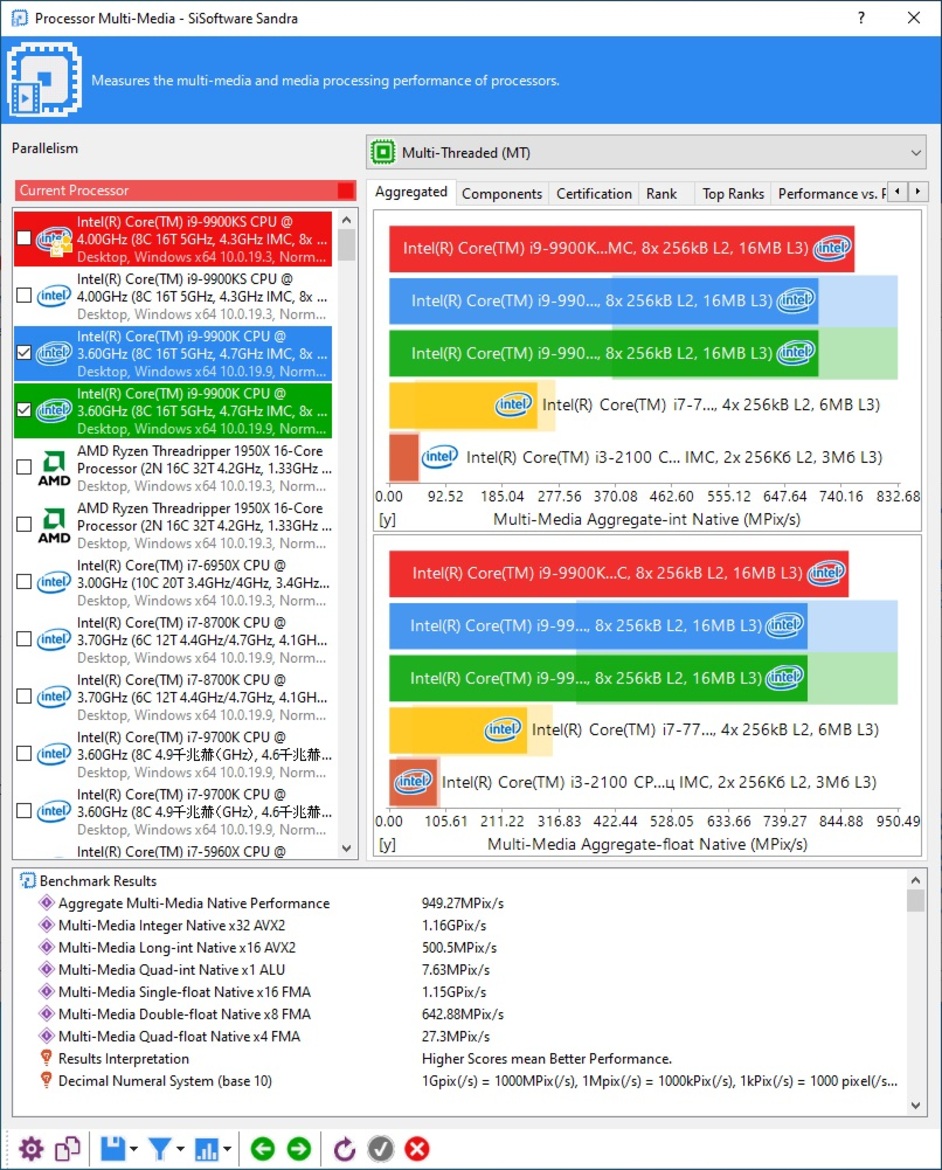Click the purple refresh arrow icon
This screenshot has width=942, height=1170.
click(344, 1148)
